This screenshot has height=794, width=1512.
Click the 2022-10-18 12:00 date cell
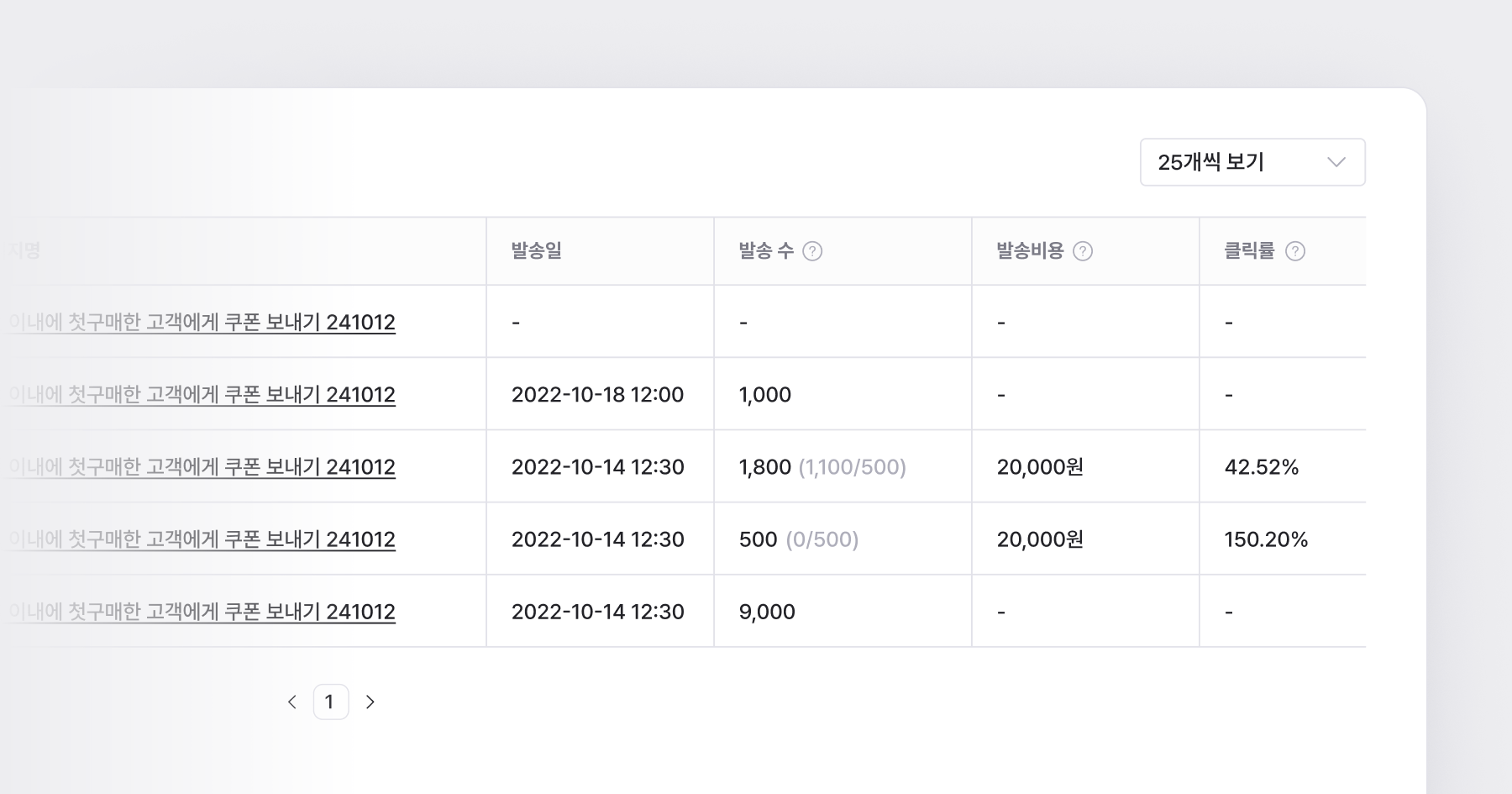point(597,395)
